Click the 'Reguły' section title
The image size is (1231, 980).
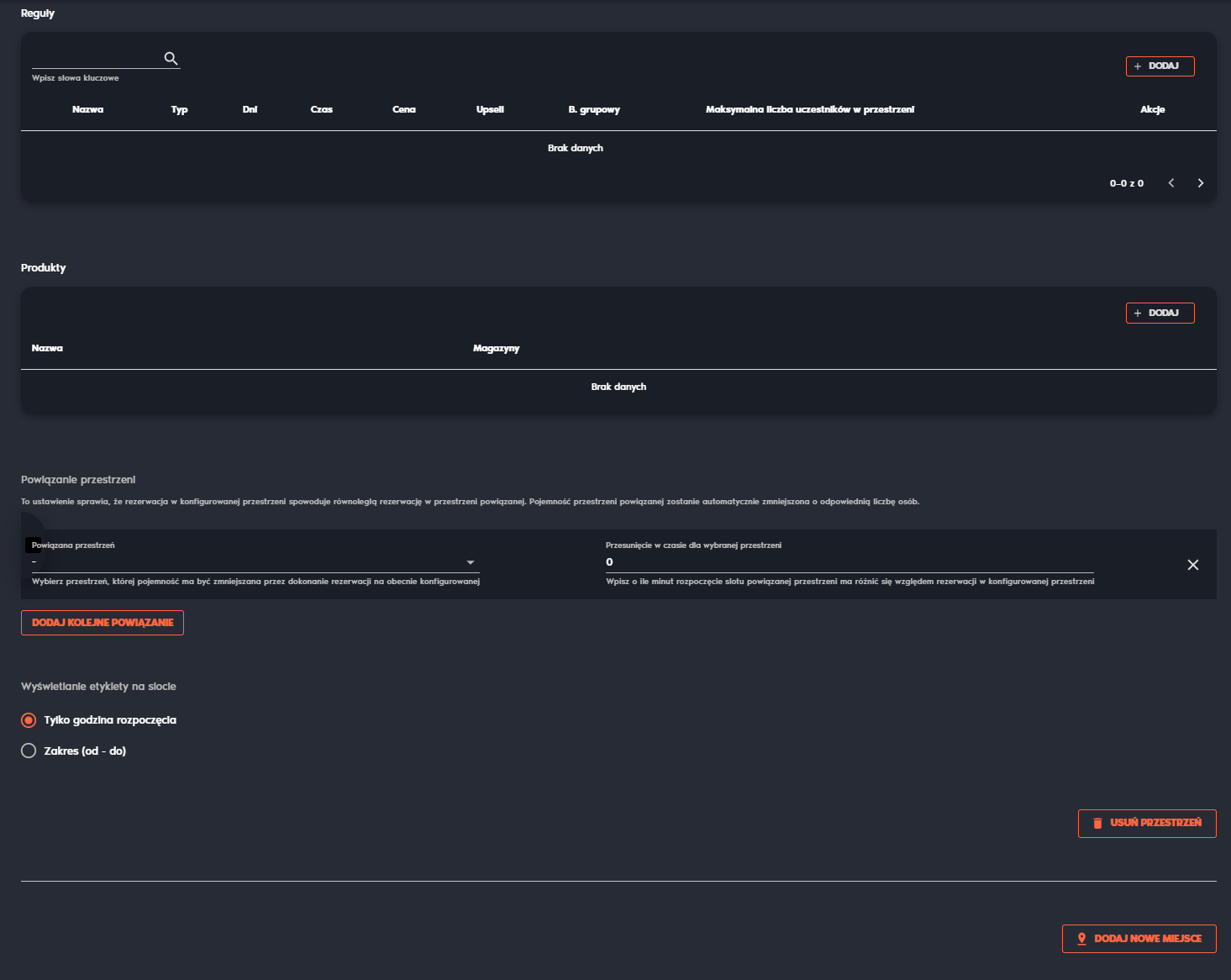(x=38, y=13)
